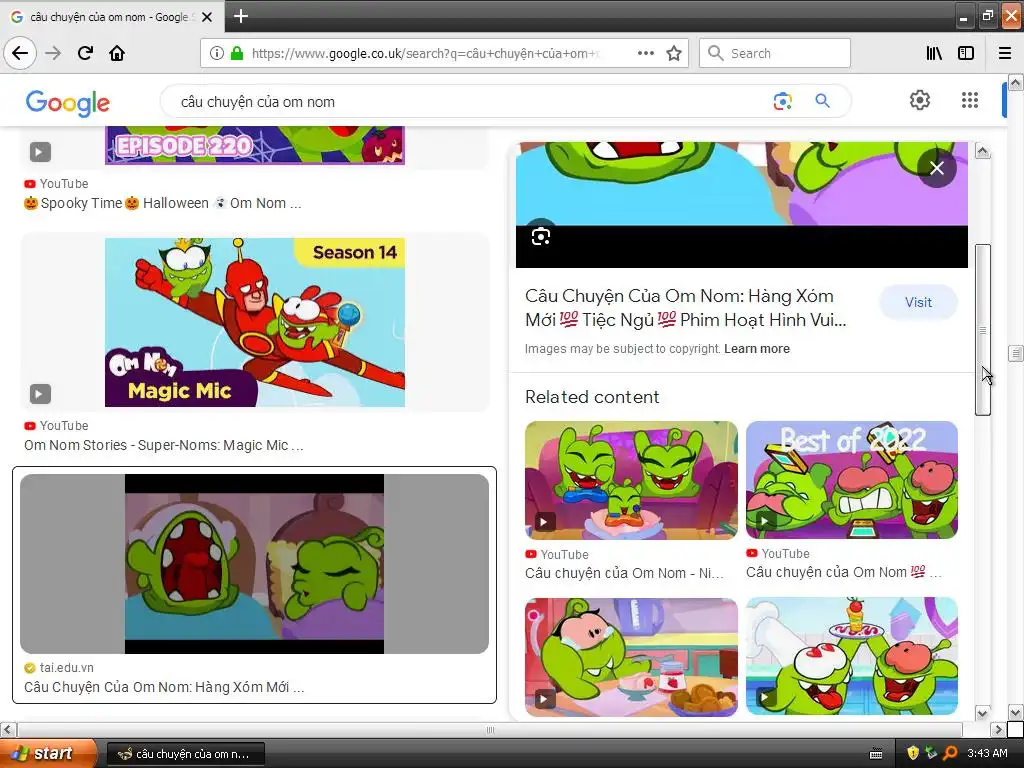Click related caption 'Câu chuyện của Om Nom - Ni...'

coord(624,573)
